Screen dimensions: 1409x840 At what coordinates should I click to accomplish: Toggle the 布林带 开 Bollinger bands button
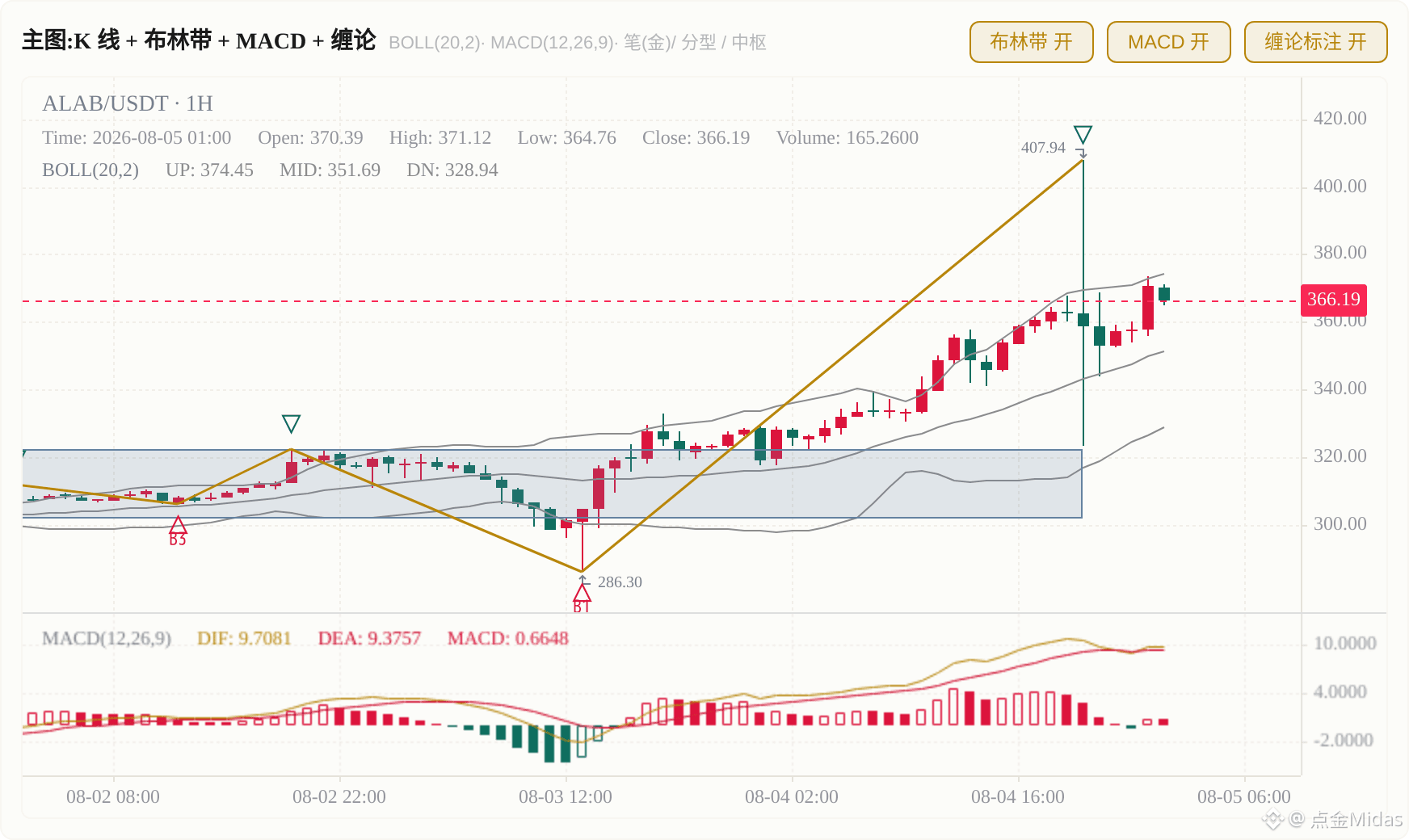click(x=1031, y=42)
